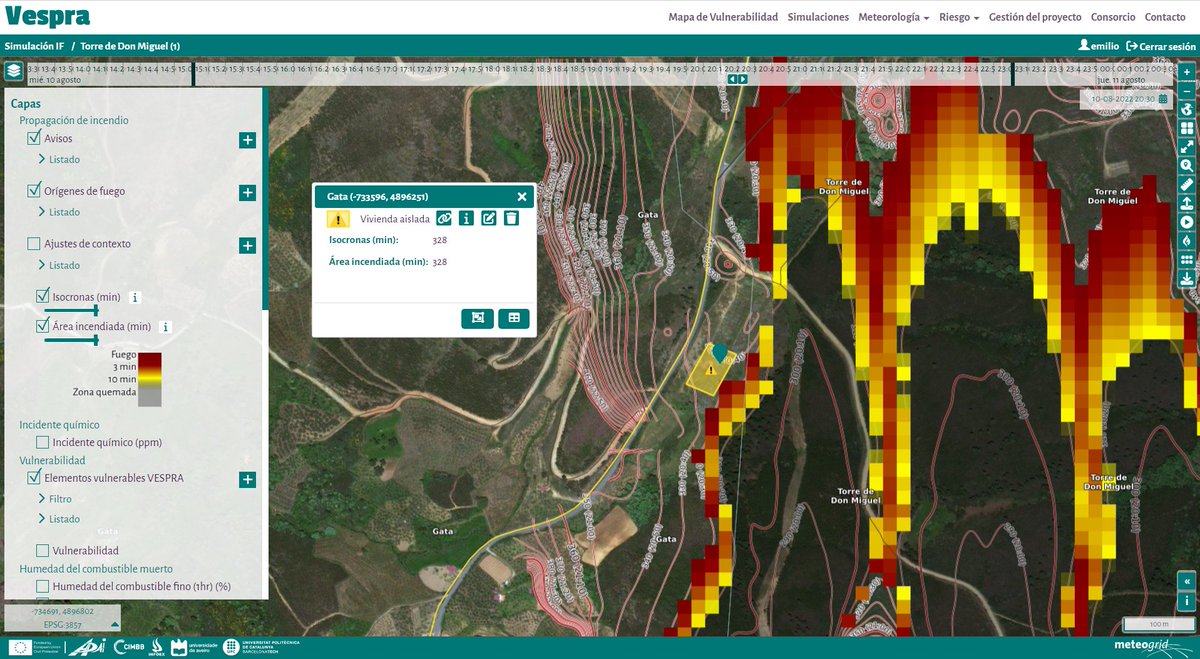
Task: Uncheck Elementos vulnerables VESPRA checkbox
Action: coord(34,477)
